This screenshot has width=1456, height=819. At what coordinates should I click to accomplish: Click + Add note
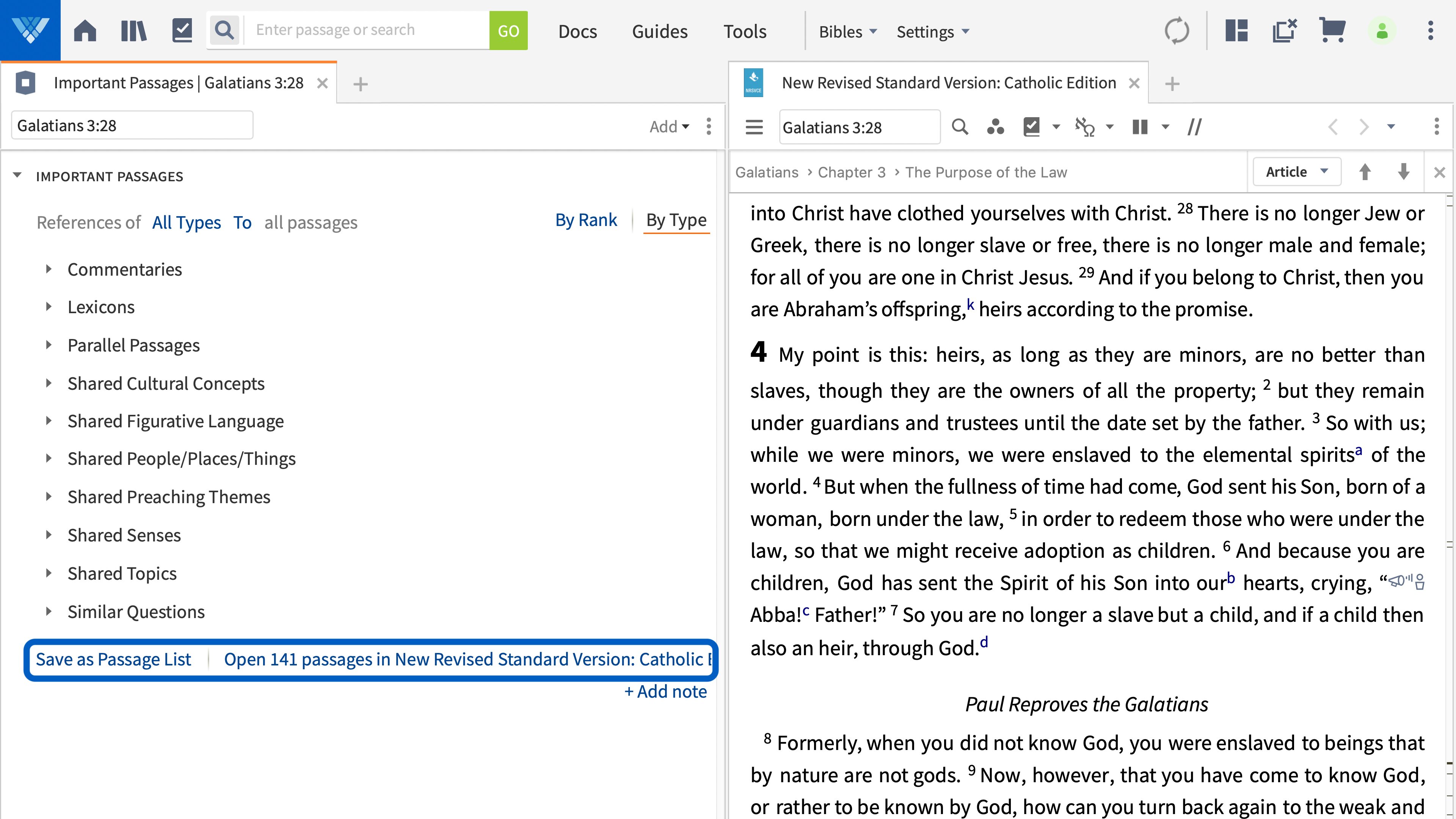tap(665, 692)
